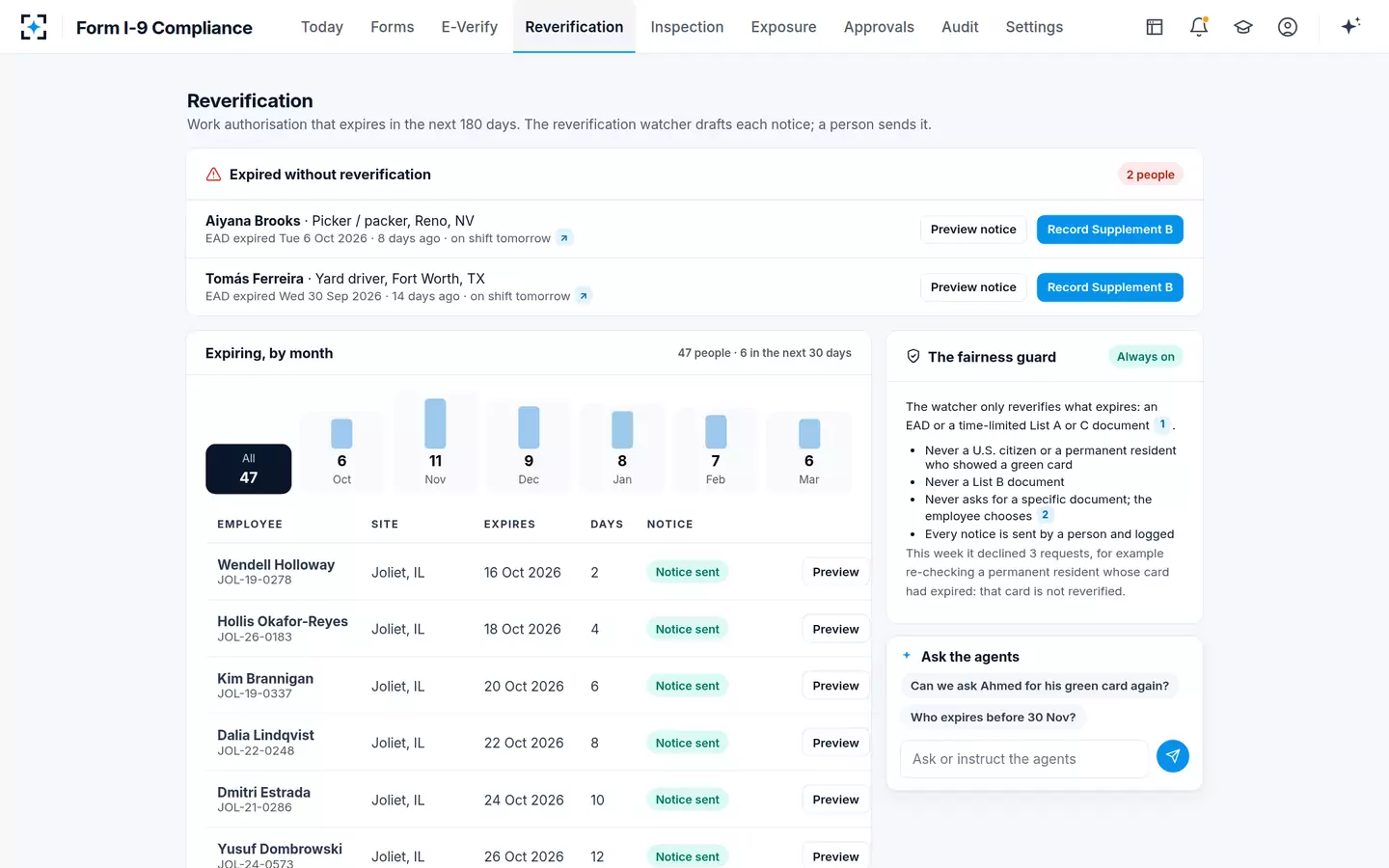Filter expirations to Mar
This screenshot has height=868, width=1389.
[x=809, y=452]
